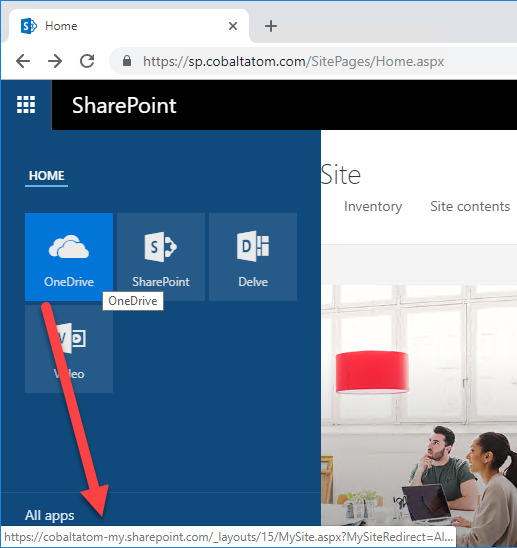Open the Delve app tile
The width and height of the screenshot is (517, 548).
[x=253, y=257]
